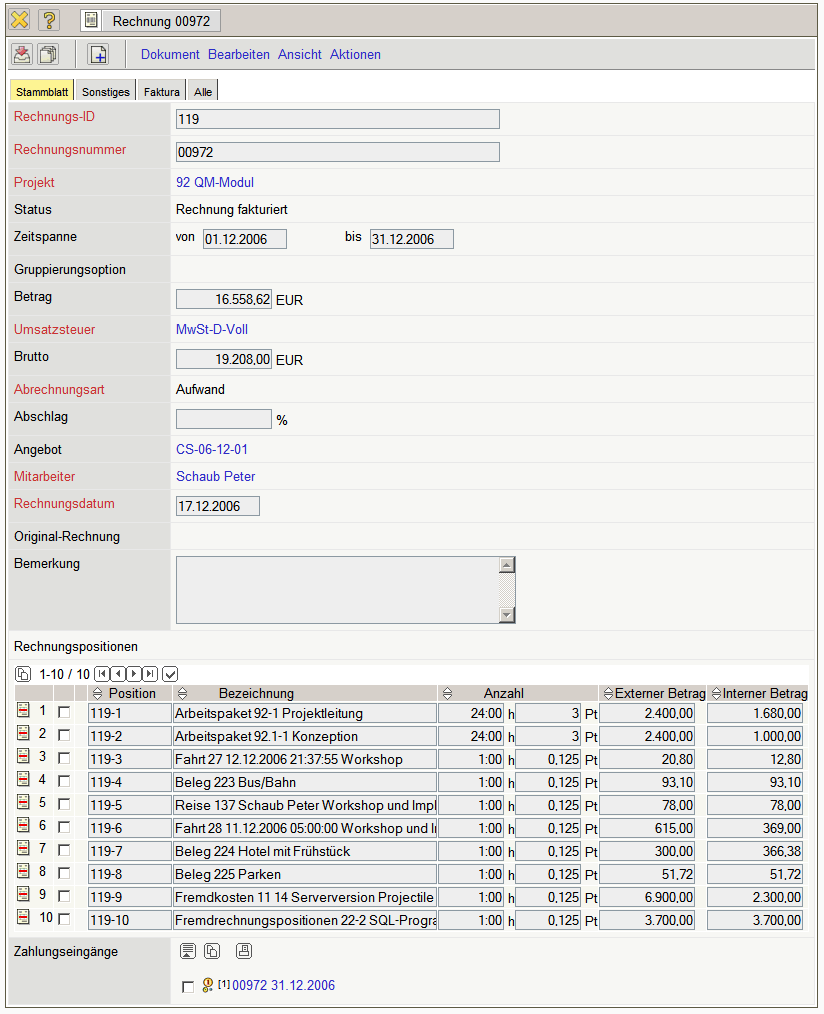824x1014 pixels.
Task: Open the Aktionen dropdown menu
Action: [x=355, y=55]
